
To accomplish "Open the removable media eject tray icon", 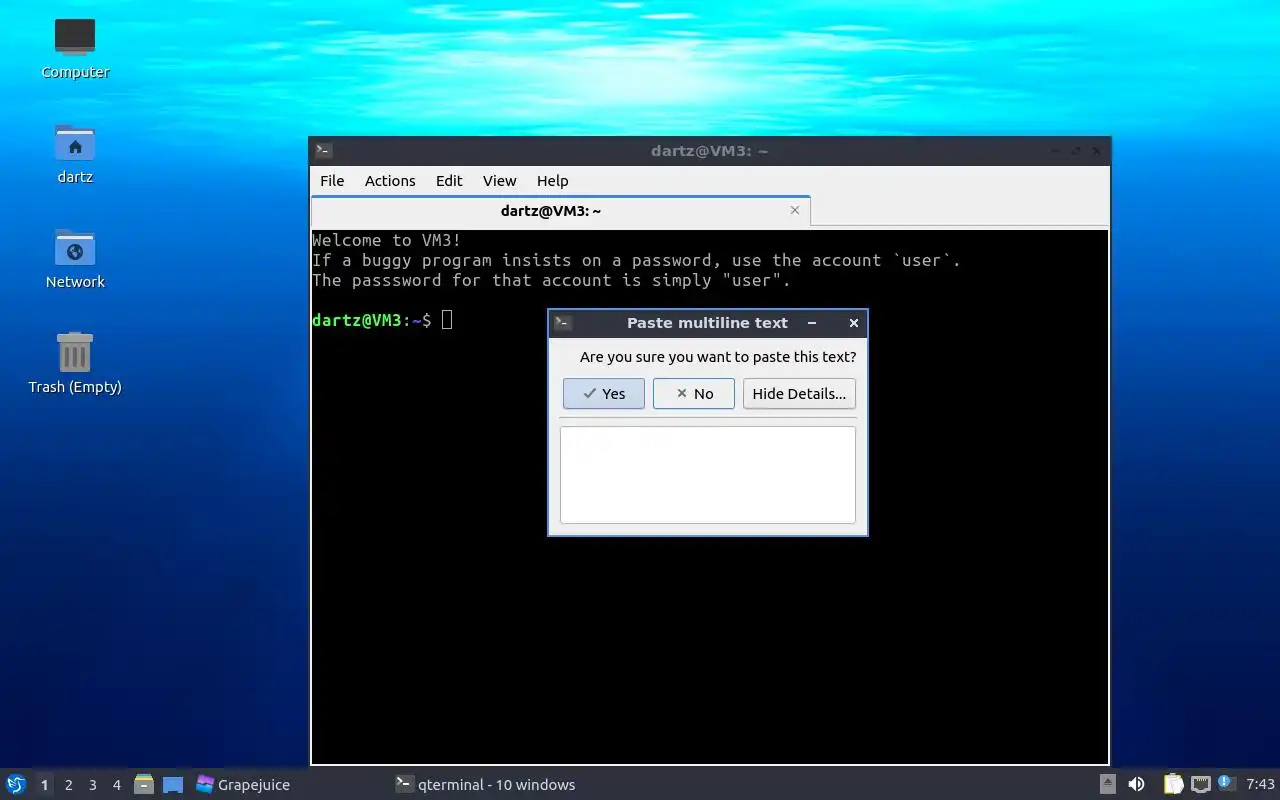I will tap(1107, 784).
